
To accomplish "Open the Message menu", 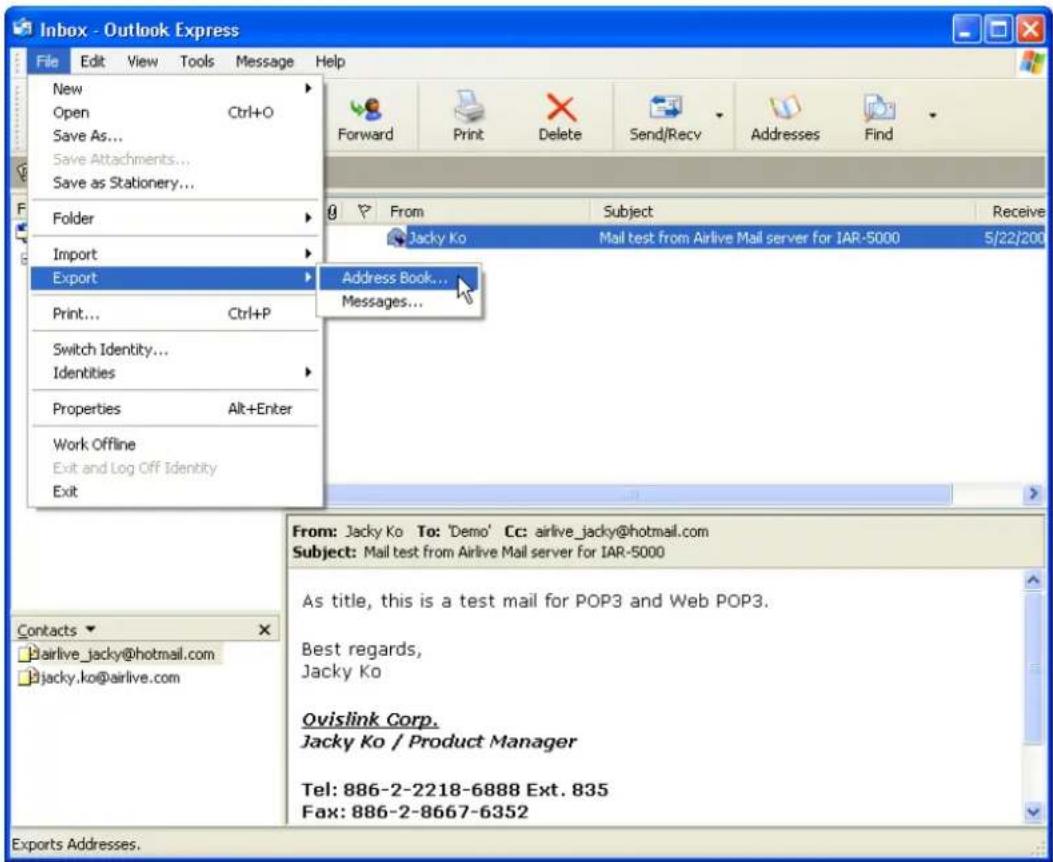I will coord(265,62).
